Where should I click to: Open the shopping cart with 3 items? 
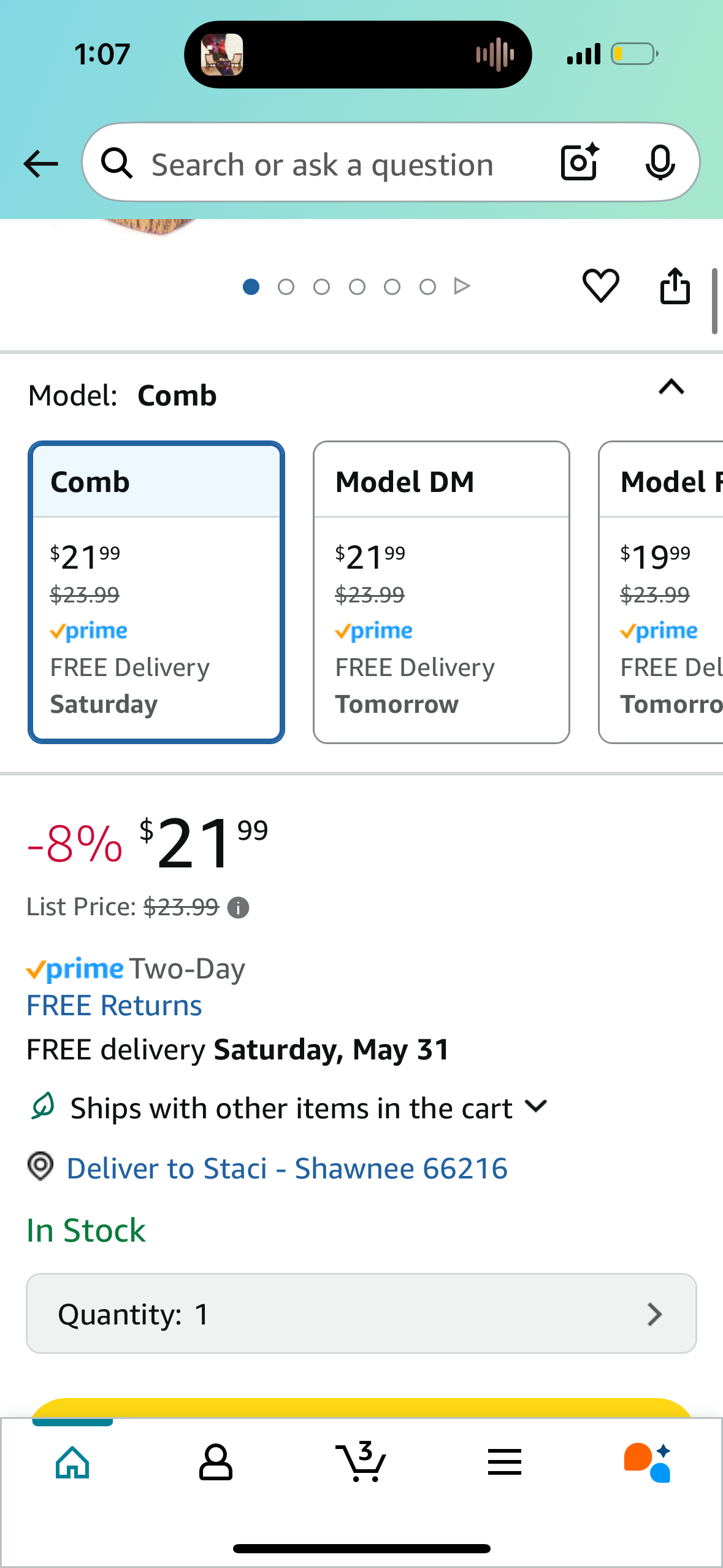(361, 1462)
